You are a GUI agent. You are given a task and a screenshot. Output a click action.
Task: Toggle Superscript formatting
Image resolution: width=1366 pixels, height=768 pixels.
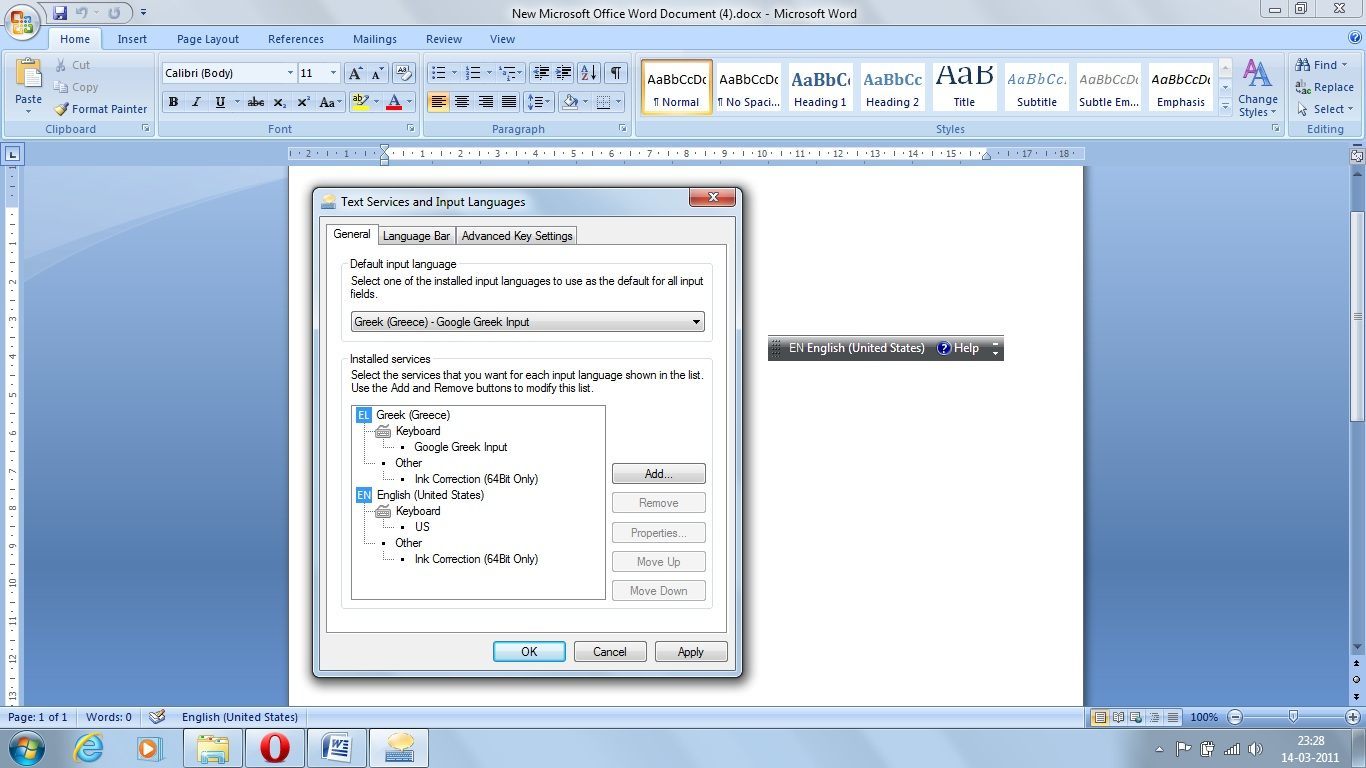point(303,102)
